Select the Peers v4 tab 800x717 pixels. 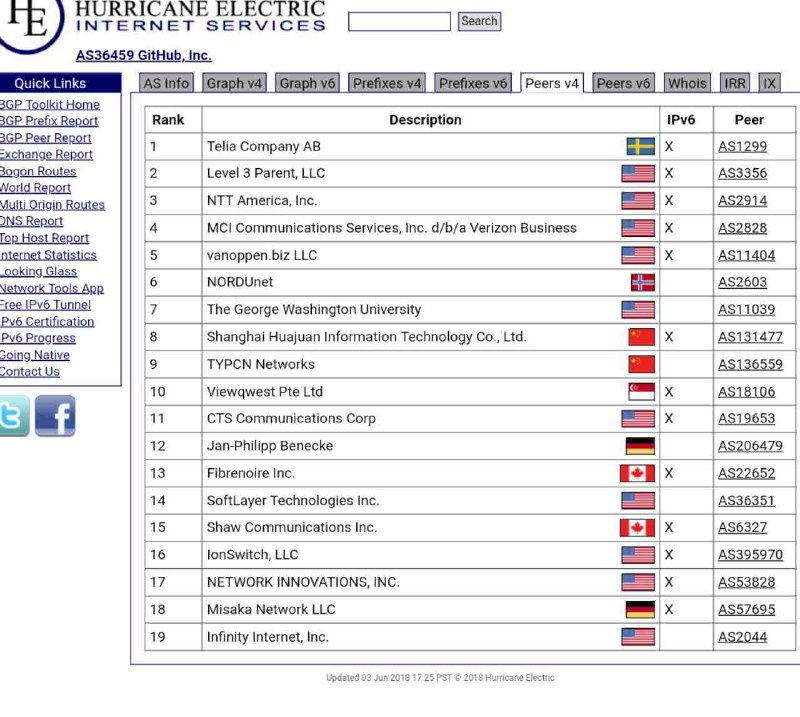coord(552,83)
